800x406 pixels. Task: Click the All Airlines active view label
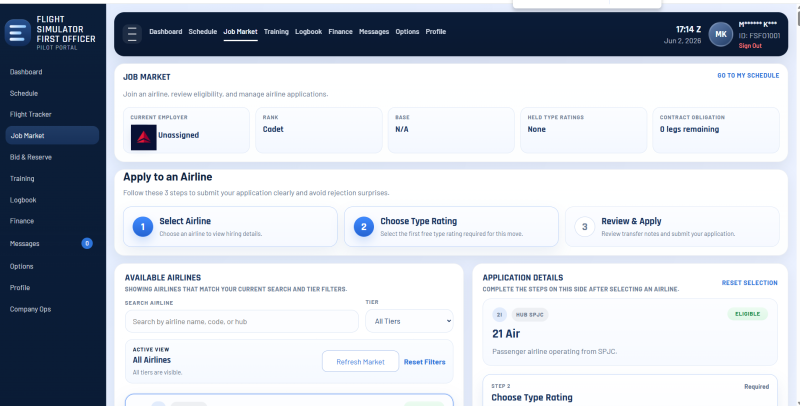152,360
